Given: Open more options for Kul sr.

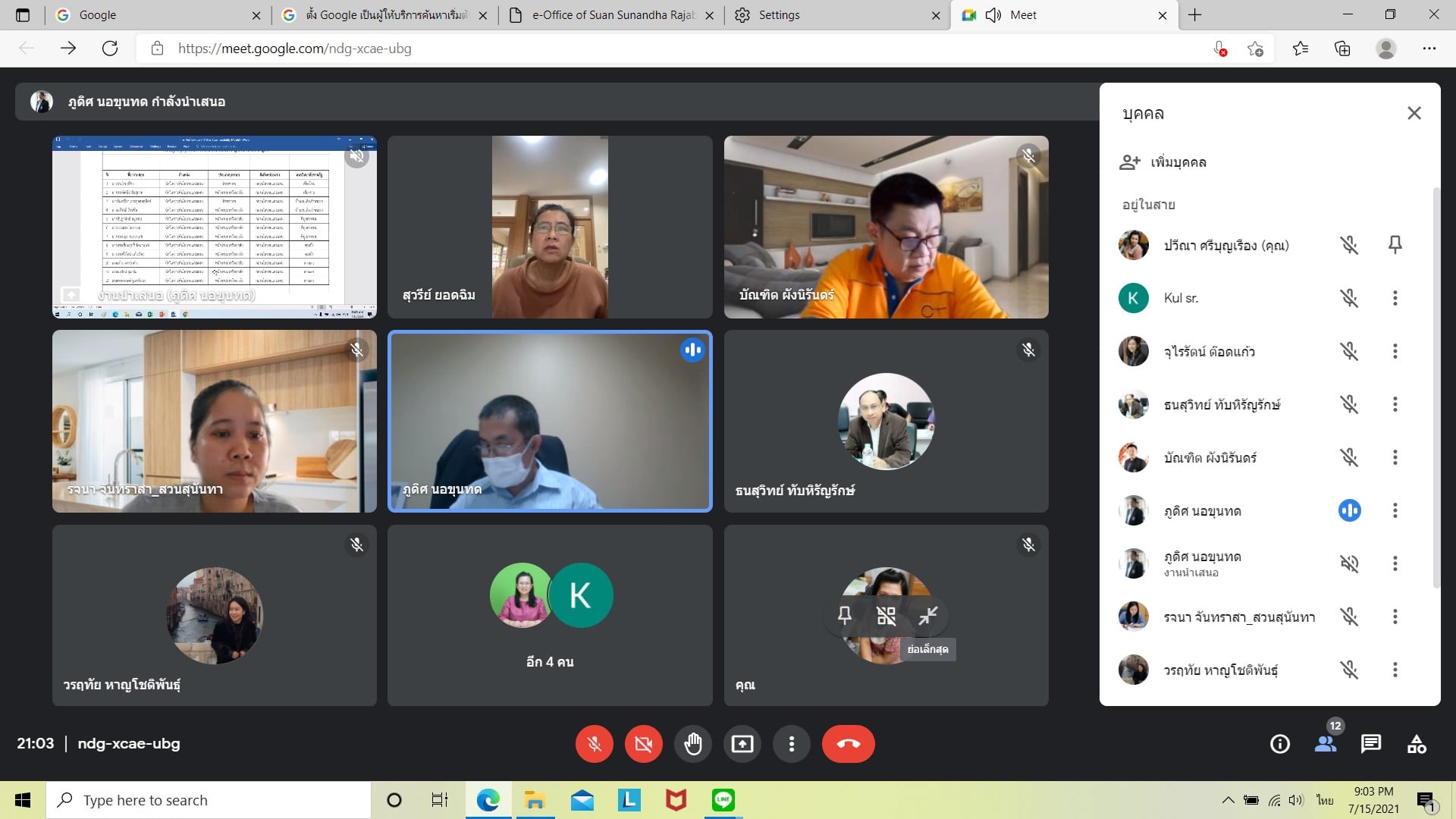Looking at the screenshot, I should click(x=1395, y=298).
